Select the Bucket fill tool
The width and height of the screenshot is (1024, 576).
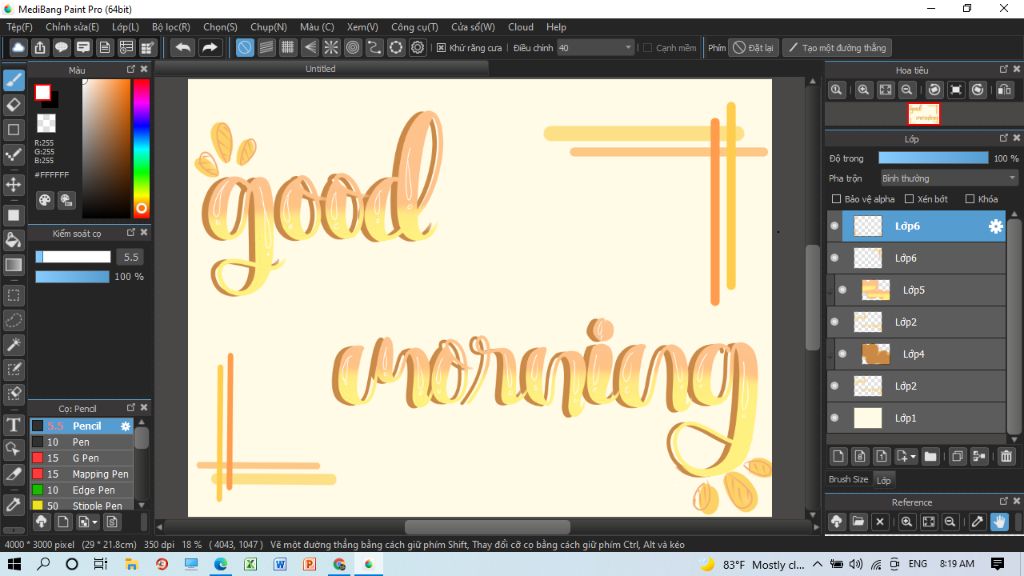[x=14, y=239]
